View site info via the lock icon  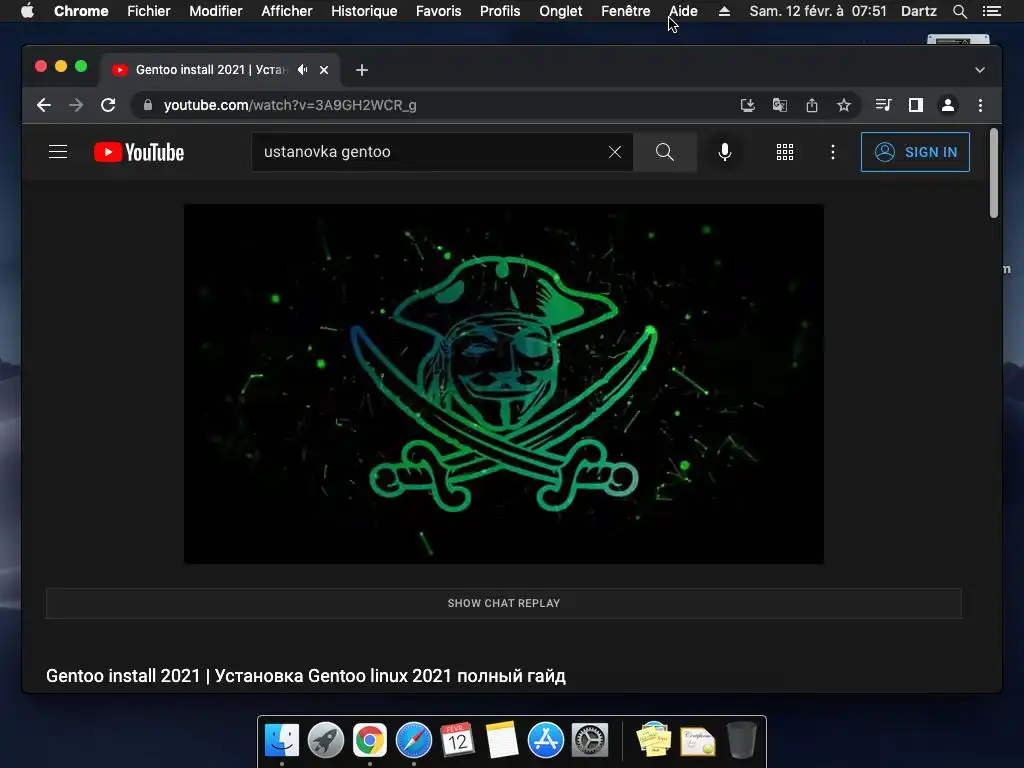click(x=148, y=105)
